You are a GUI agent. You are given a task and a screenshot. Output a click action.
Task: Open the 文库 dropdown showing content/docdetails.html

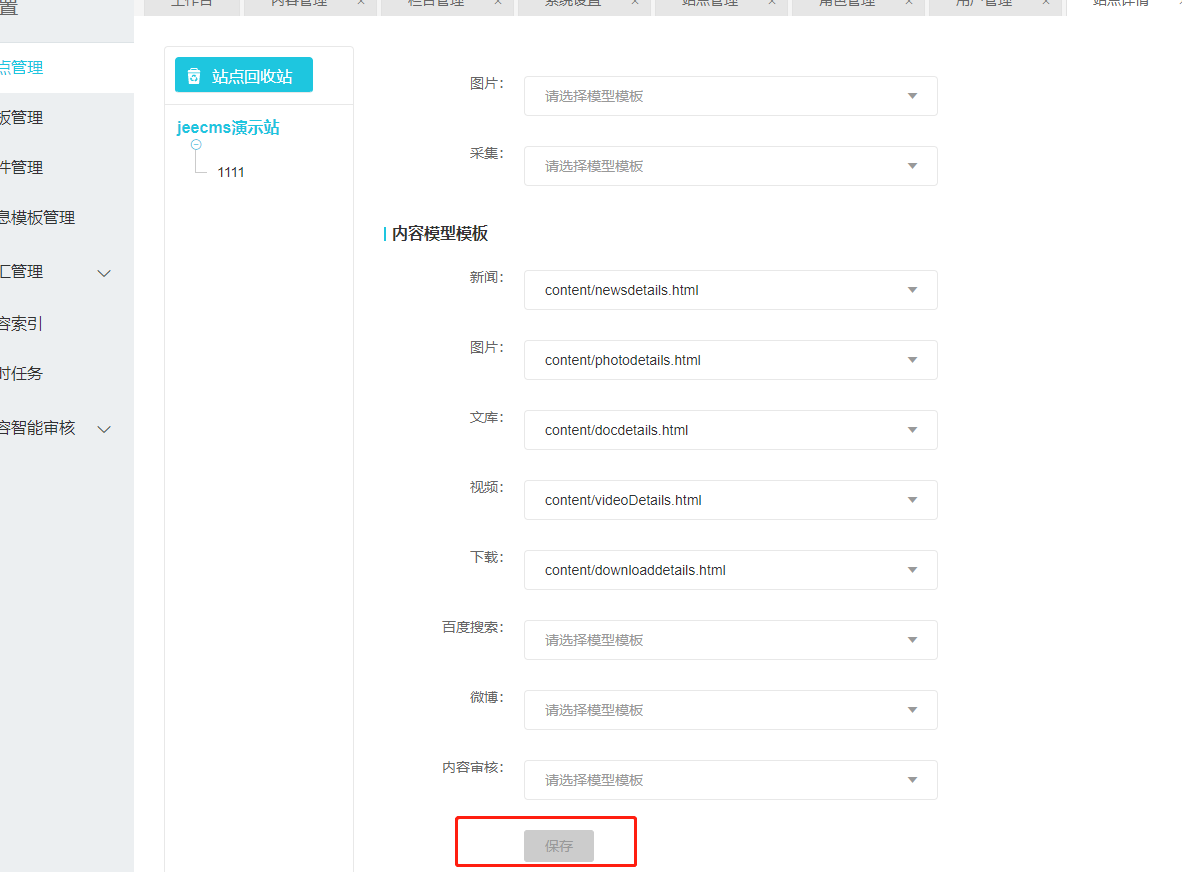tap(730, 430)
